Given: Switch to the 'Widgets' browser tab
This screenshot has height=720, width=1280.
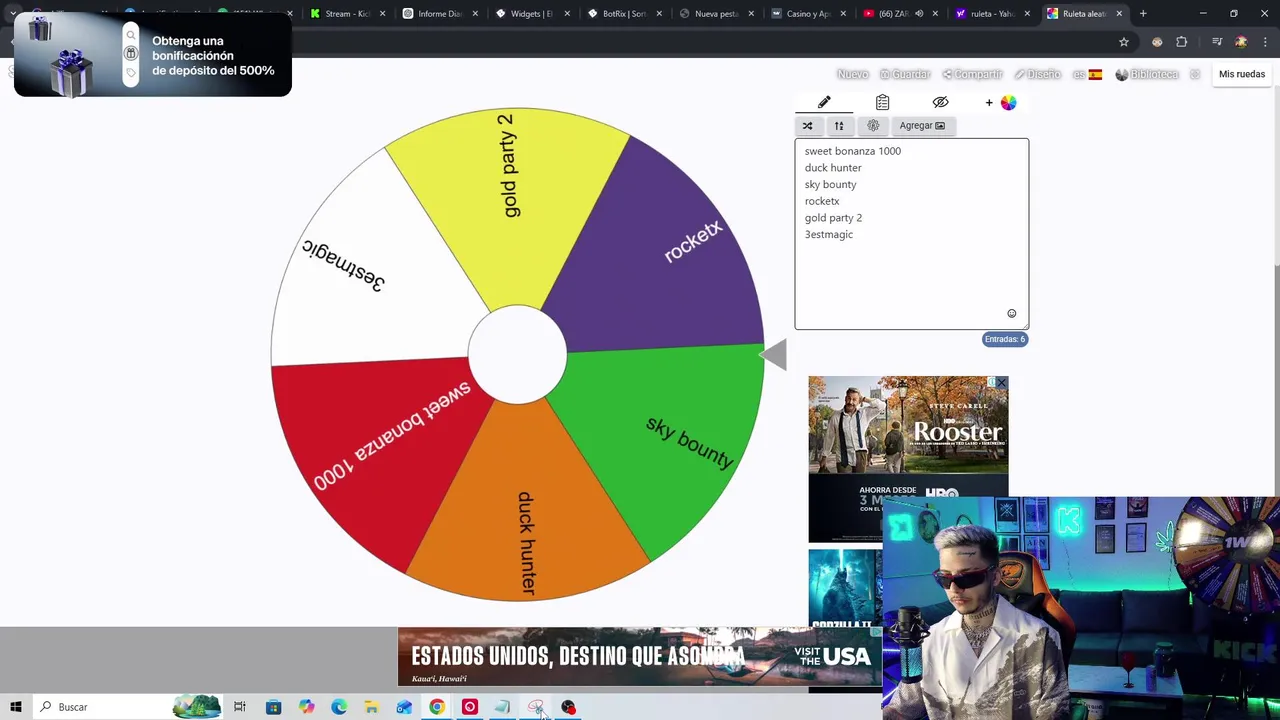Looking at the screenshot, I should coord(530,14).
